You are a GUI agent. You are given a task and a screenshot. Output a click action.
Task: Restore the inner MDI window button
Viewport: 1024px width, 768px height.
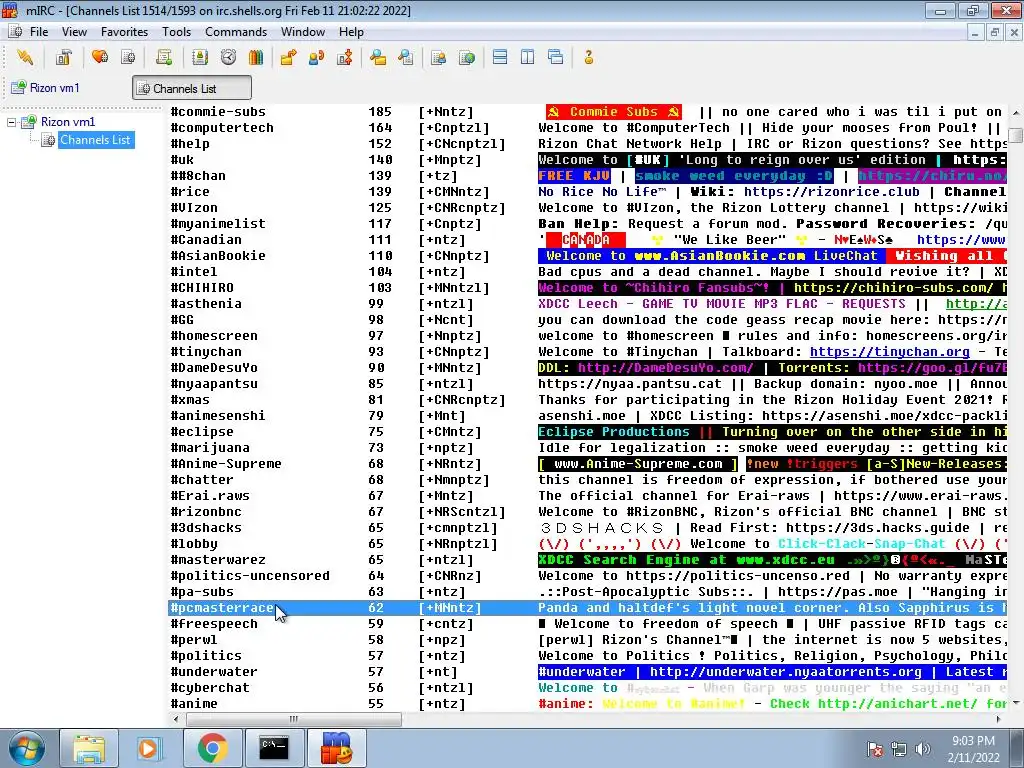tap(995, 32)
